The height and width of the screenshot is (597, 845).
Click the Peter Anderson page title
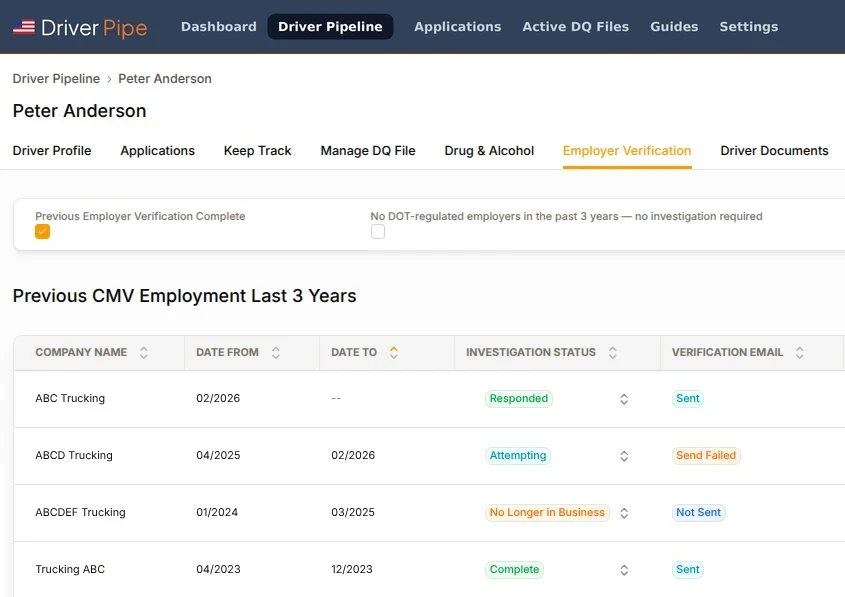point(79,111)
